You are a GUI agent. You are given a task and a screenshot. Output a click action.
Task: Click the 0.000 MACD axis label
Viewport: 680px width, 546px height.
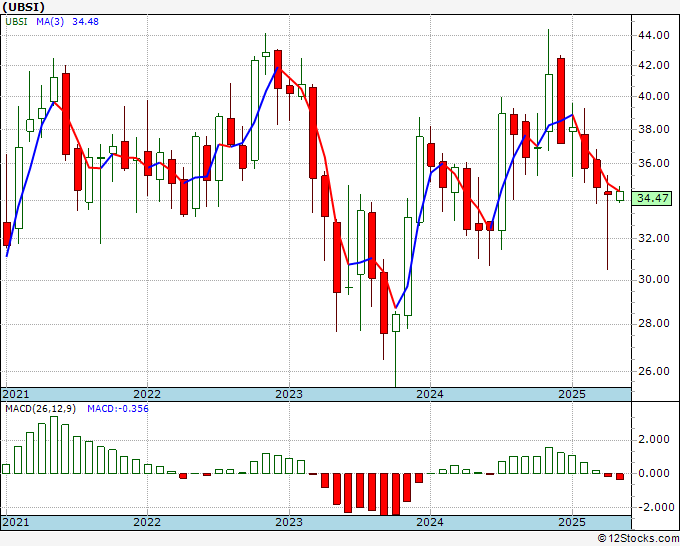[654, 473]
